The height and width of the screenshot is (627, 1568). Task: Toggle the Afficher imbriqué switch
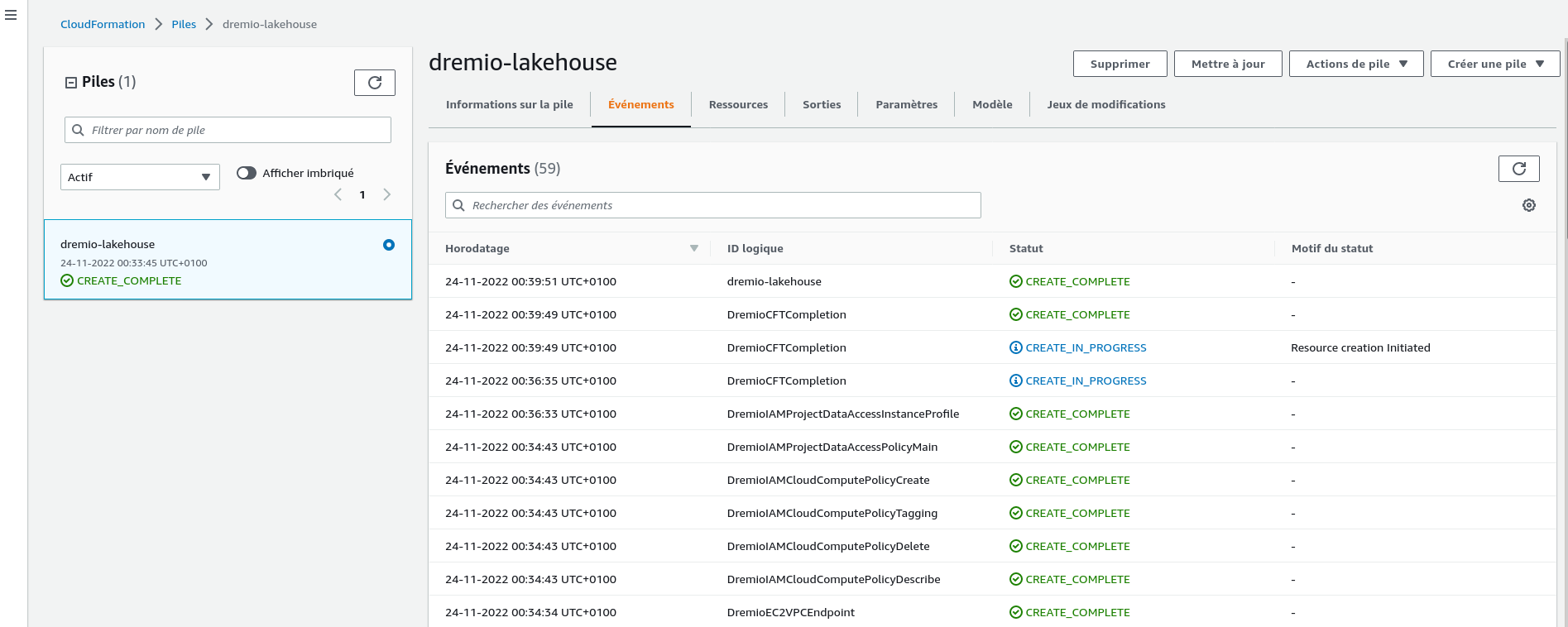247,173
